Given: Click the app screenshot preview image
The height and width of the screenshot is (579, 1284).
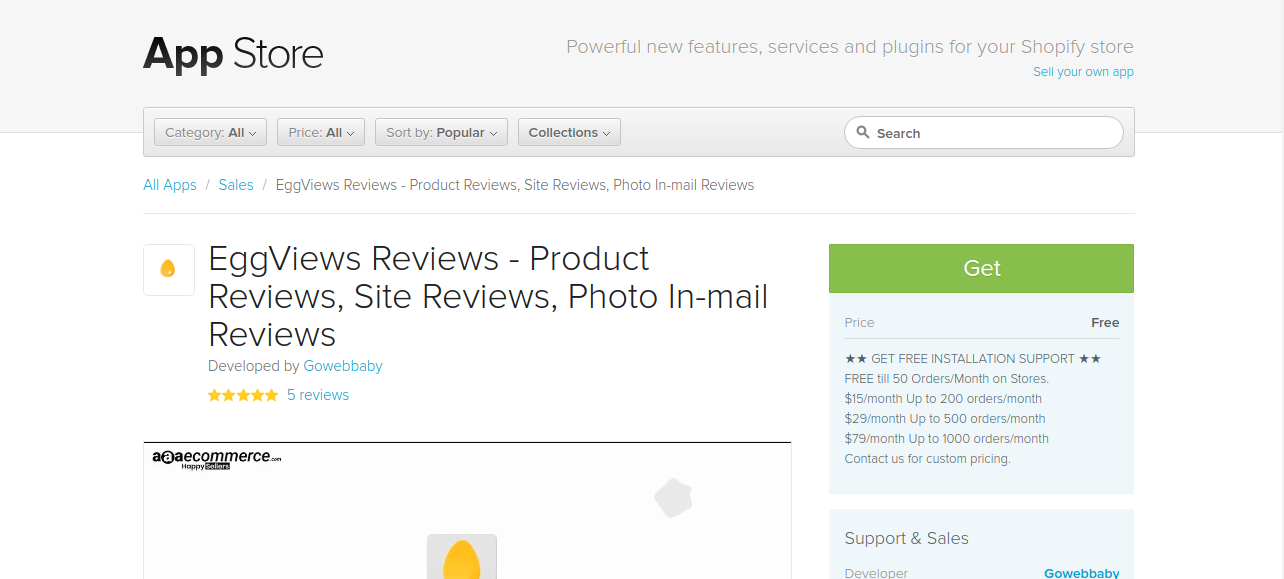Looking at the screenshot, I should (x=467, y=510).
